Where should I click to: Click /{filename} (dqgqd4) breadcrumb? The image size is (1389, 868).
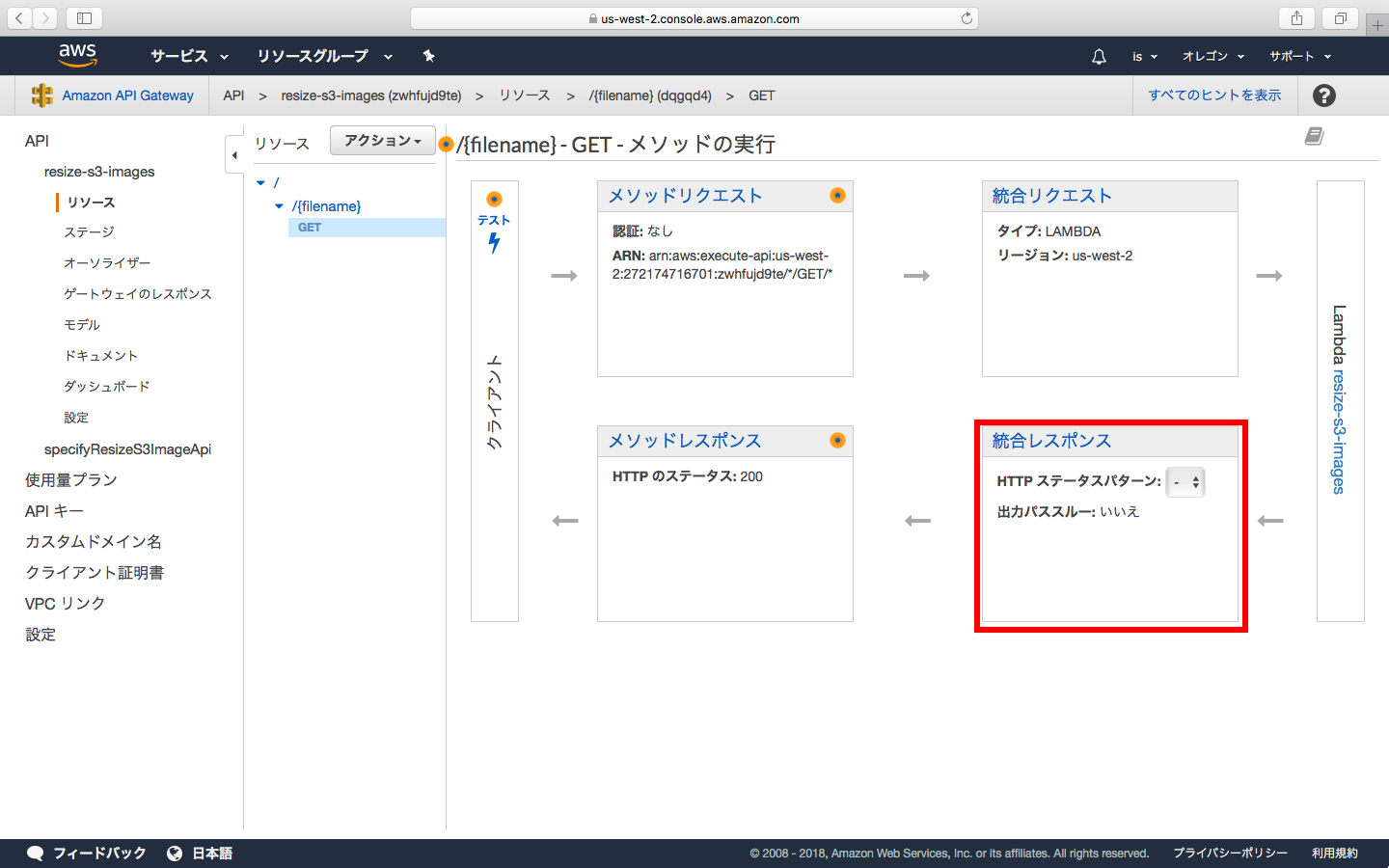click(x=650, y=95)
